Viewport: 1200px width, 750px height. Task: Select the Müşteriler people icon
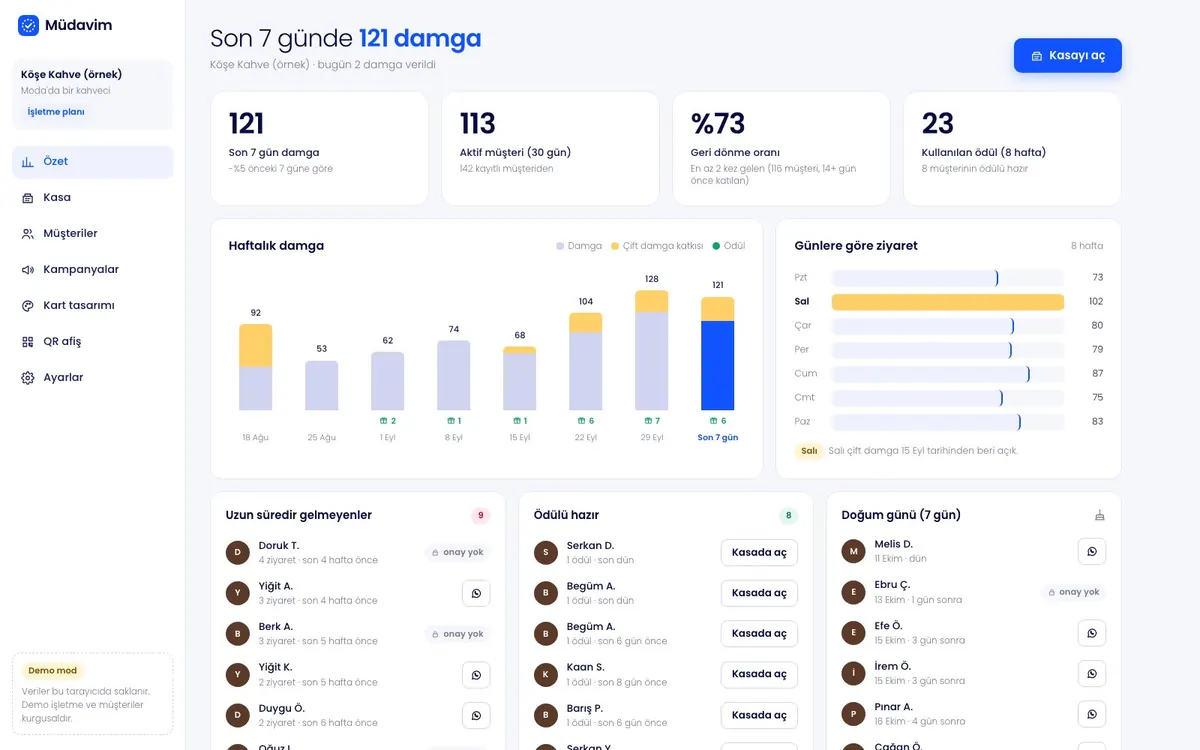(x=27, y=233)
